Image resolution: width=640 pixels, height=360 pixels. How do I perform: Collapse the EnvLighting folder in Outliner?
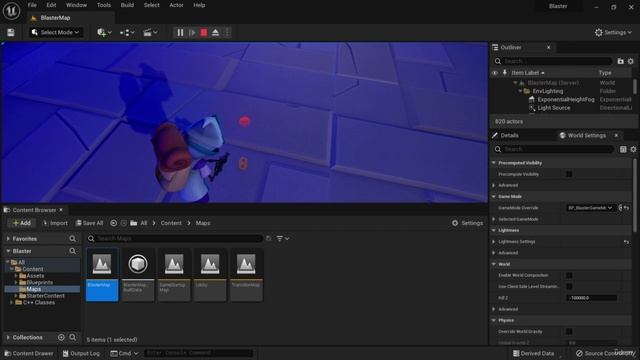[x=520, y=91]
